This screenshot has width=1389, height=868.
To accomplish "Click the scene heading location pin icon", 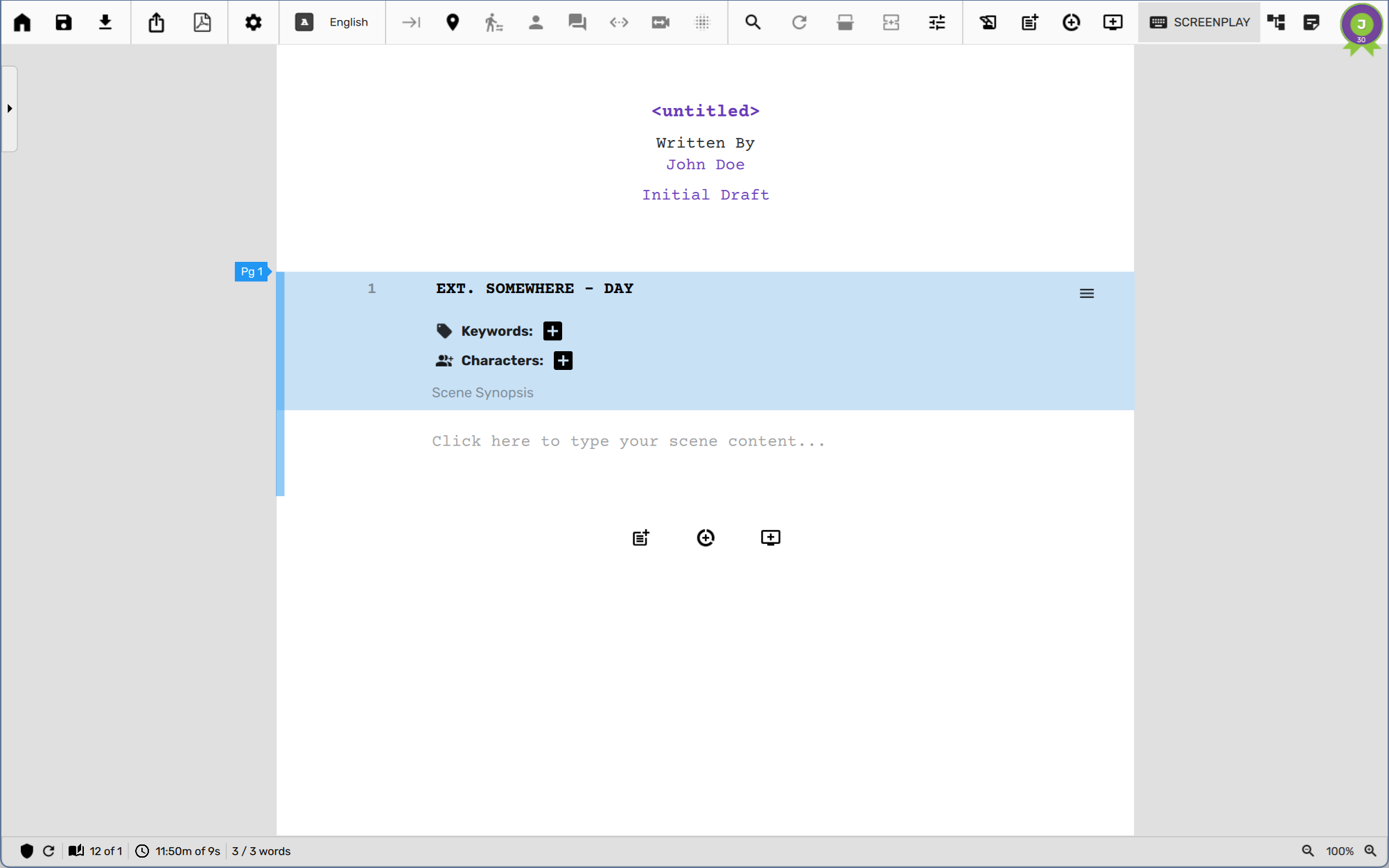I will point(453,22).
